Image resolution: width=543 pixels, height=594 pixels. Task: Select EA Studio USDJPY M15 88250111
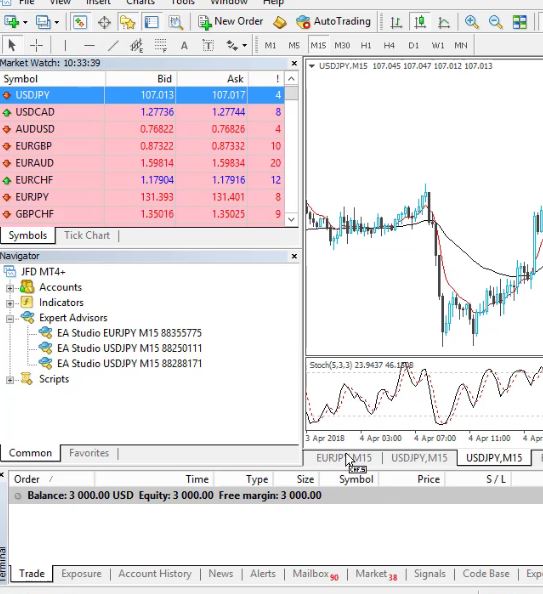(x=129, y=349)
